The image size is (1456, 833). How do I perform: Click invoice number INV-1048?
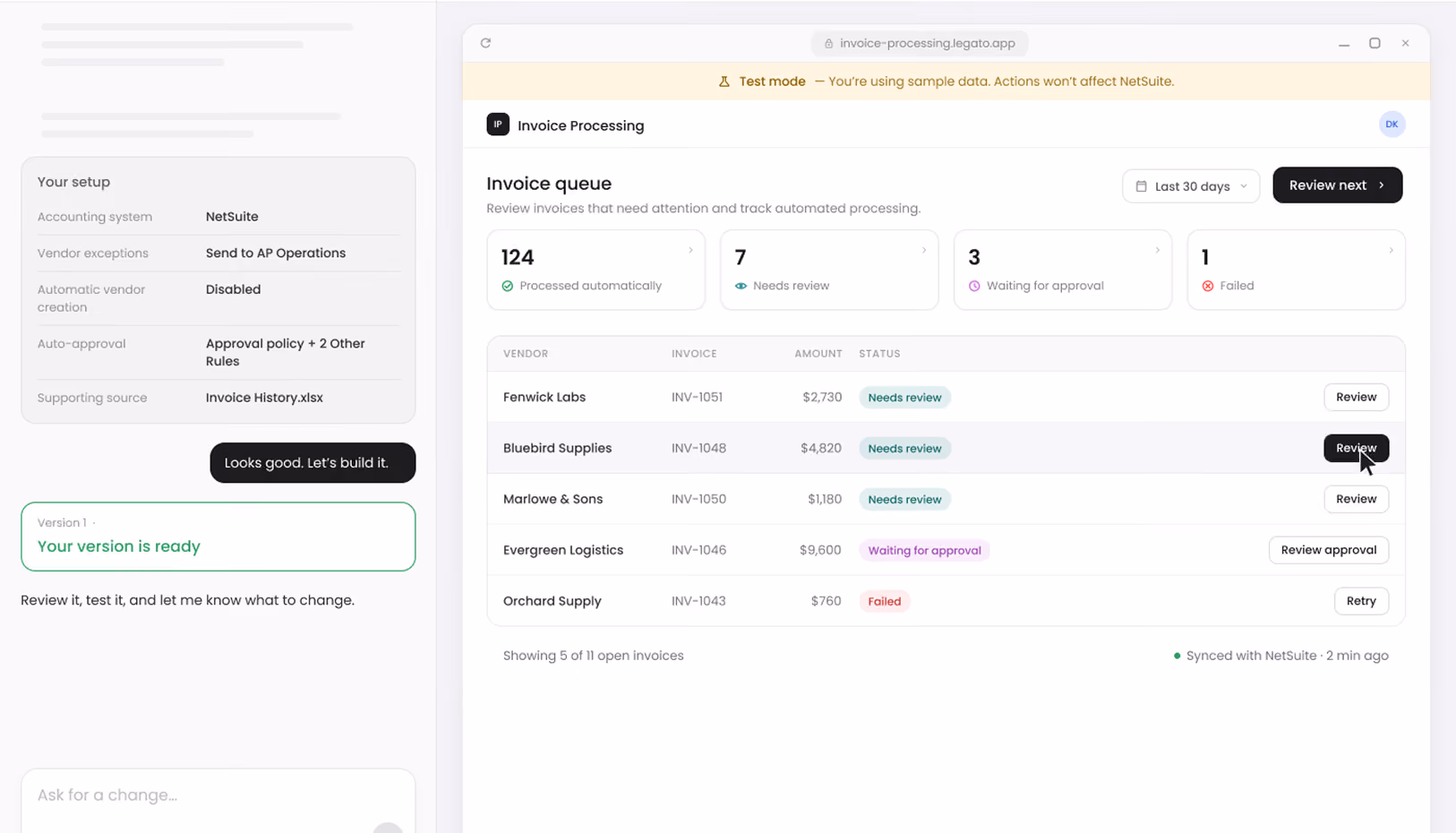[698, 448]
